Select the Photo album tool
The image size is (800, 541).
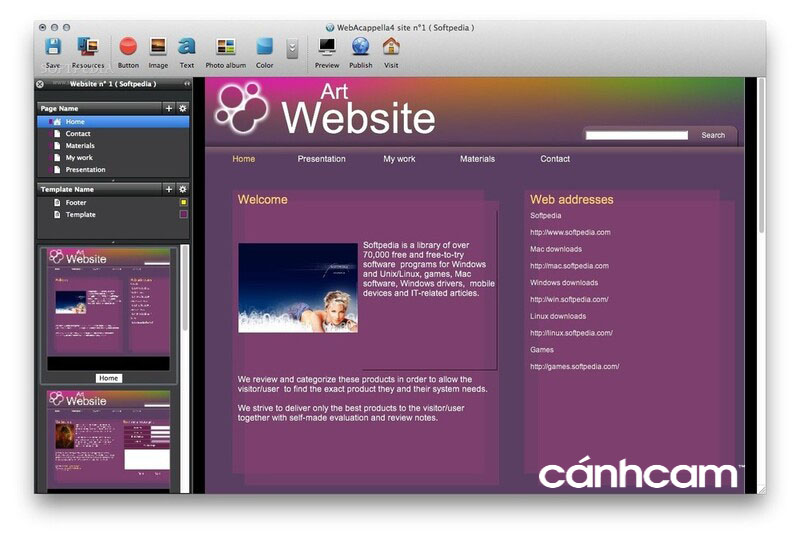(226, 46)
